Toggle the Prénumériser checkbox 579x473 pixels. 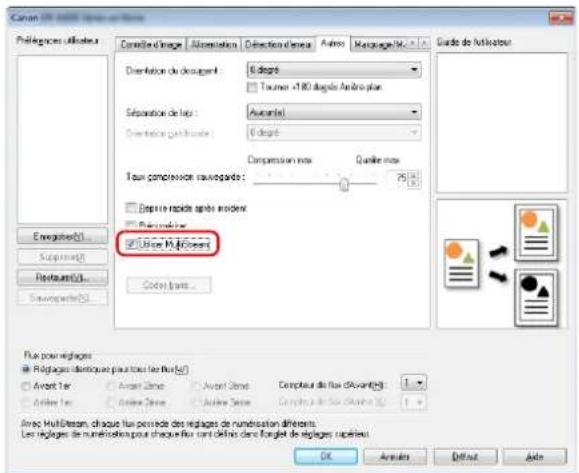[131, 224]
